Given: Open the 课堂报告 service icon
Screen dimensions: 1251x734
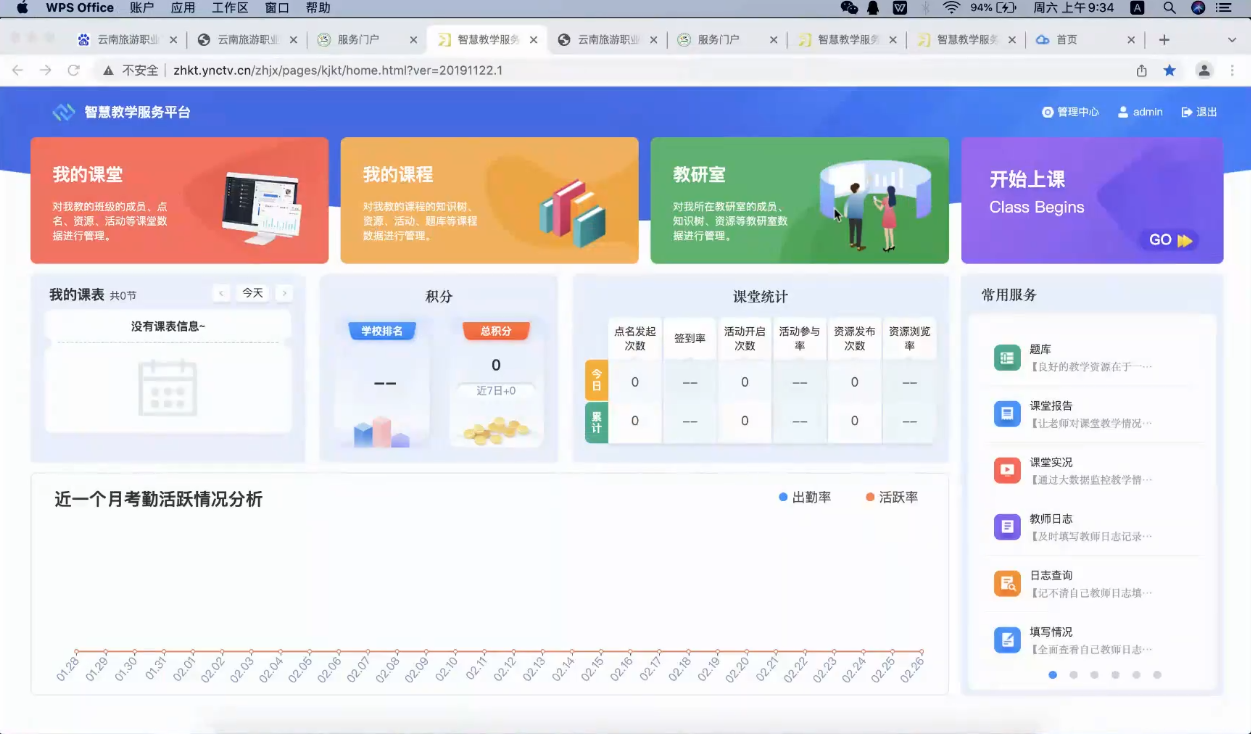Looking at the screenshot, I should pos(1007,414).
